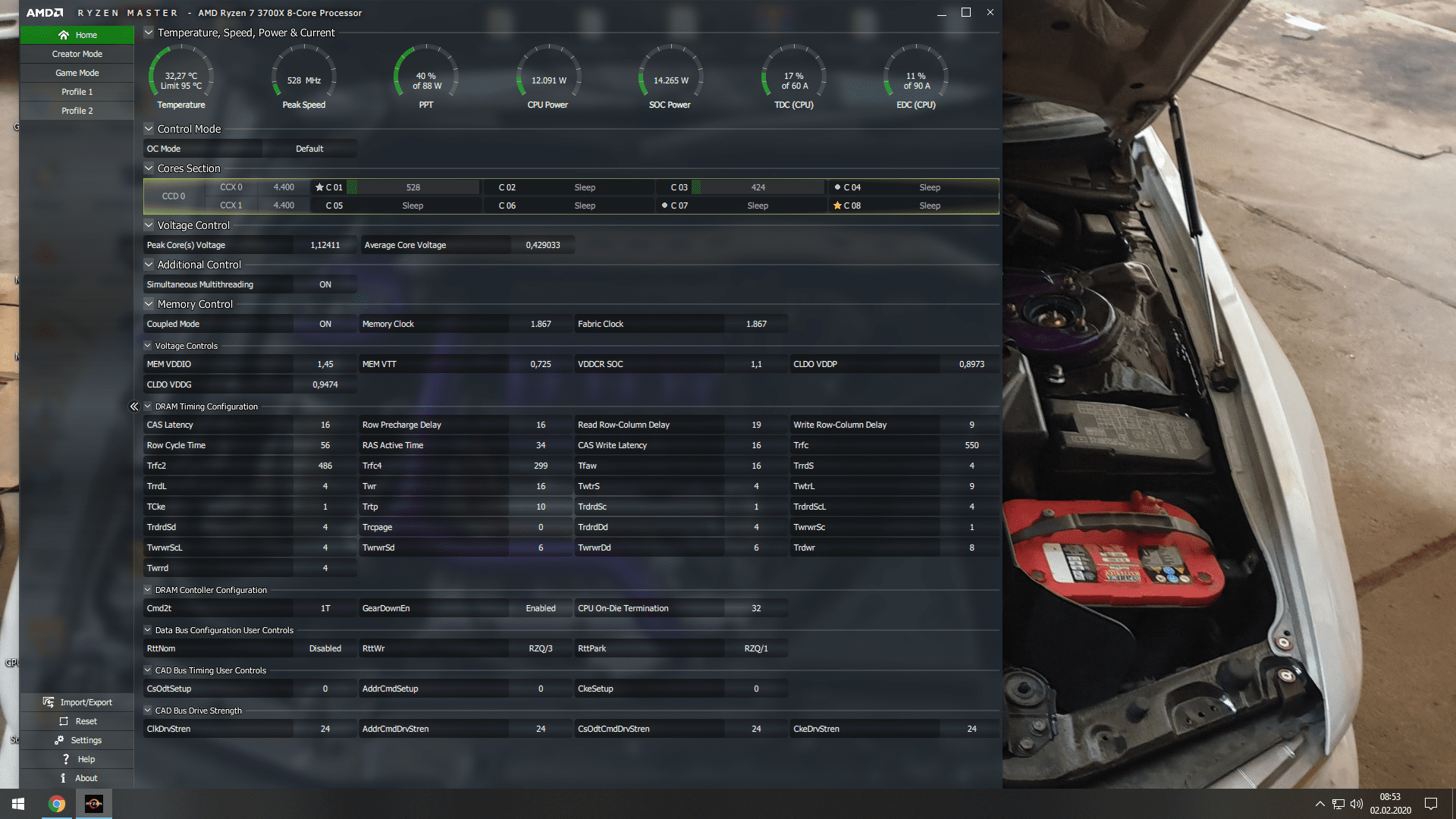Screen dimensions: 1456x819
Task: Open the About page label
Action: (86, 778)
